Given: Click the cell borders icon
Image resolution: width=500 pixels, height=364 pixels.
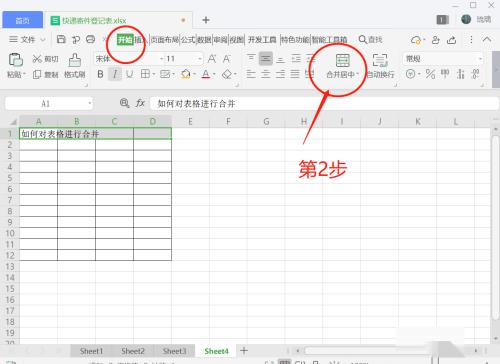Looking at the screenshot, I should coord(145,74).
